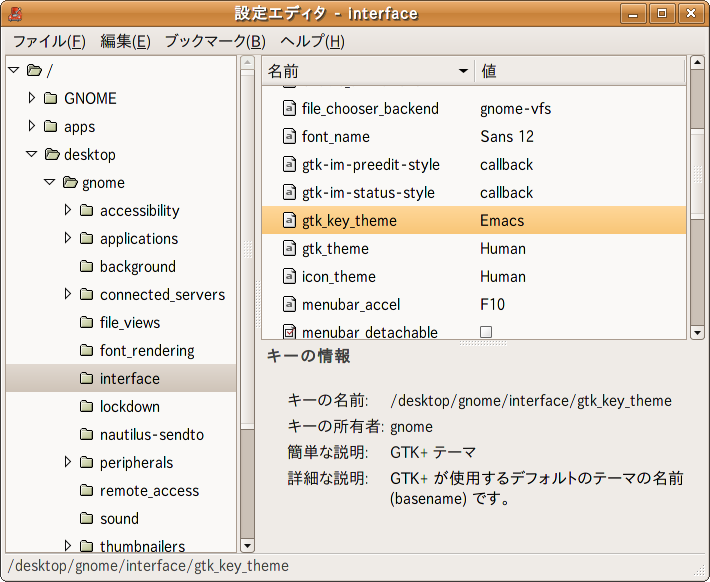This screenshot has width=710, height=582.
Task: Click the string key icon beside gtk-im-status-style
Action: point(289,192)
